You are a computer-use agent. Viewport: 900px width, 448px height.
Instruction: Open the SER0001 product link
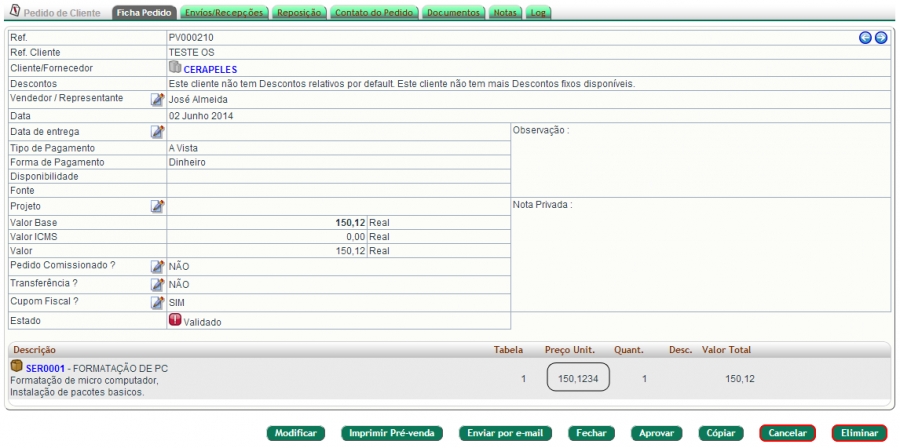pyautogui.click(x=47, y=368)
